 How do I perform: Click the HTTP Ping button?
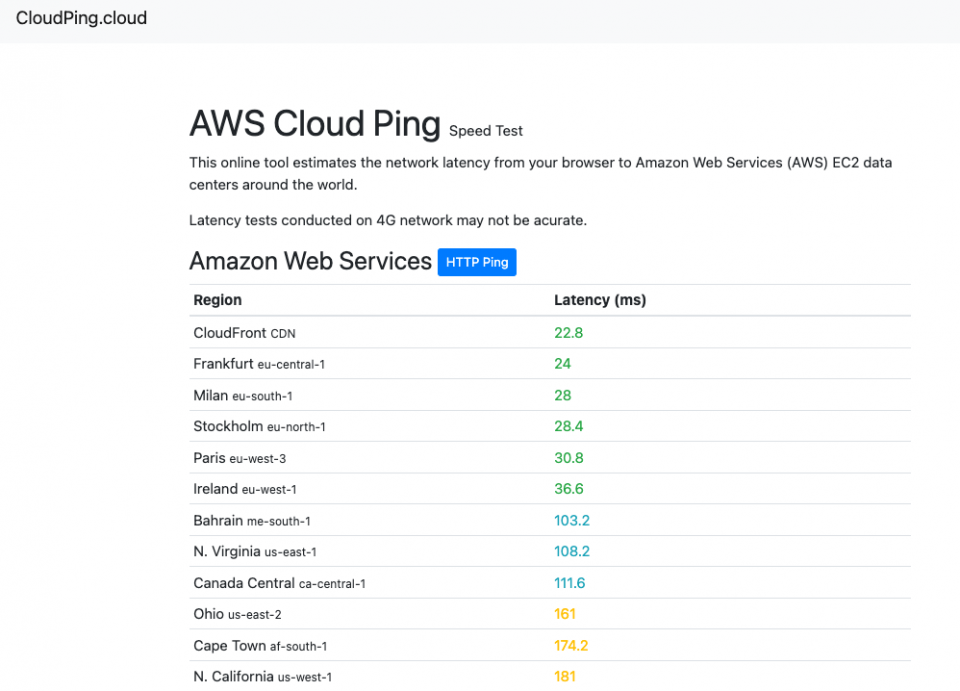(477, 262)
